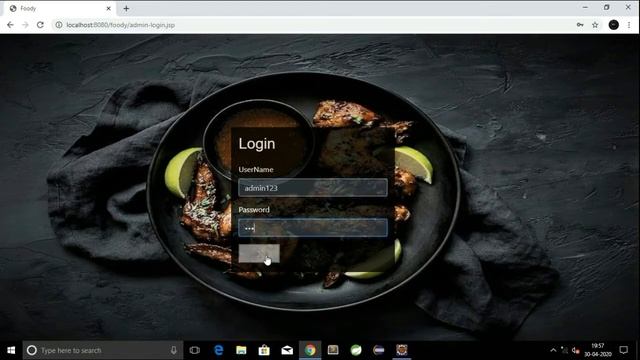Open site information icon in address bar
640x360 pixels.
pyautogui.click(x=59, y=25)
